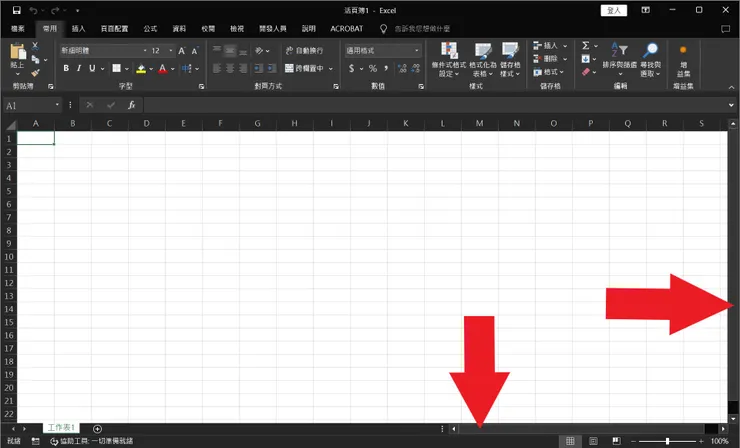Align text to bottom of cell
The image size is (740, 448).
coord(243,50)
